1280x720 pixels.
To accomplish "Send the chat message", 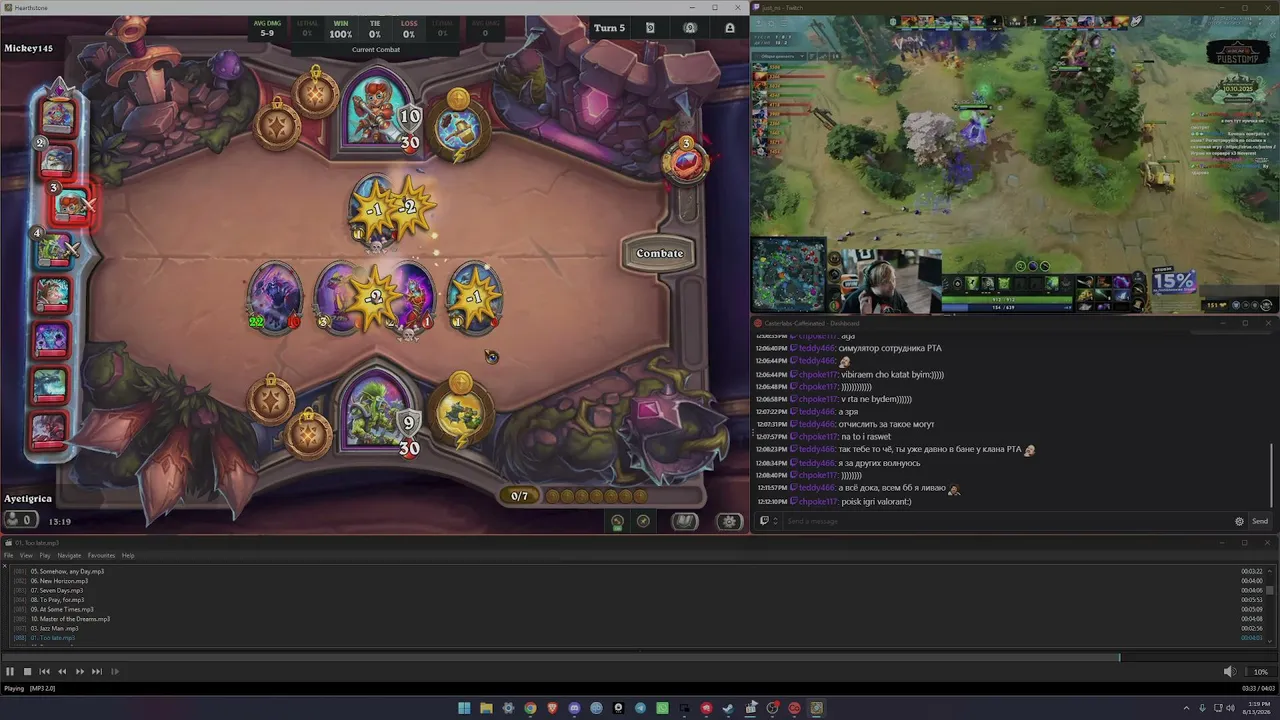I will tap(1259, 521).
